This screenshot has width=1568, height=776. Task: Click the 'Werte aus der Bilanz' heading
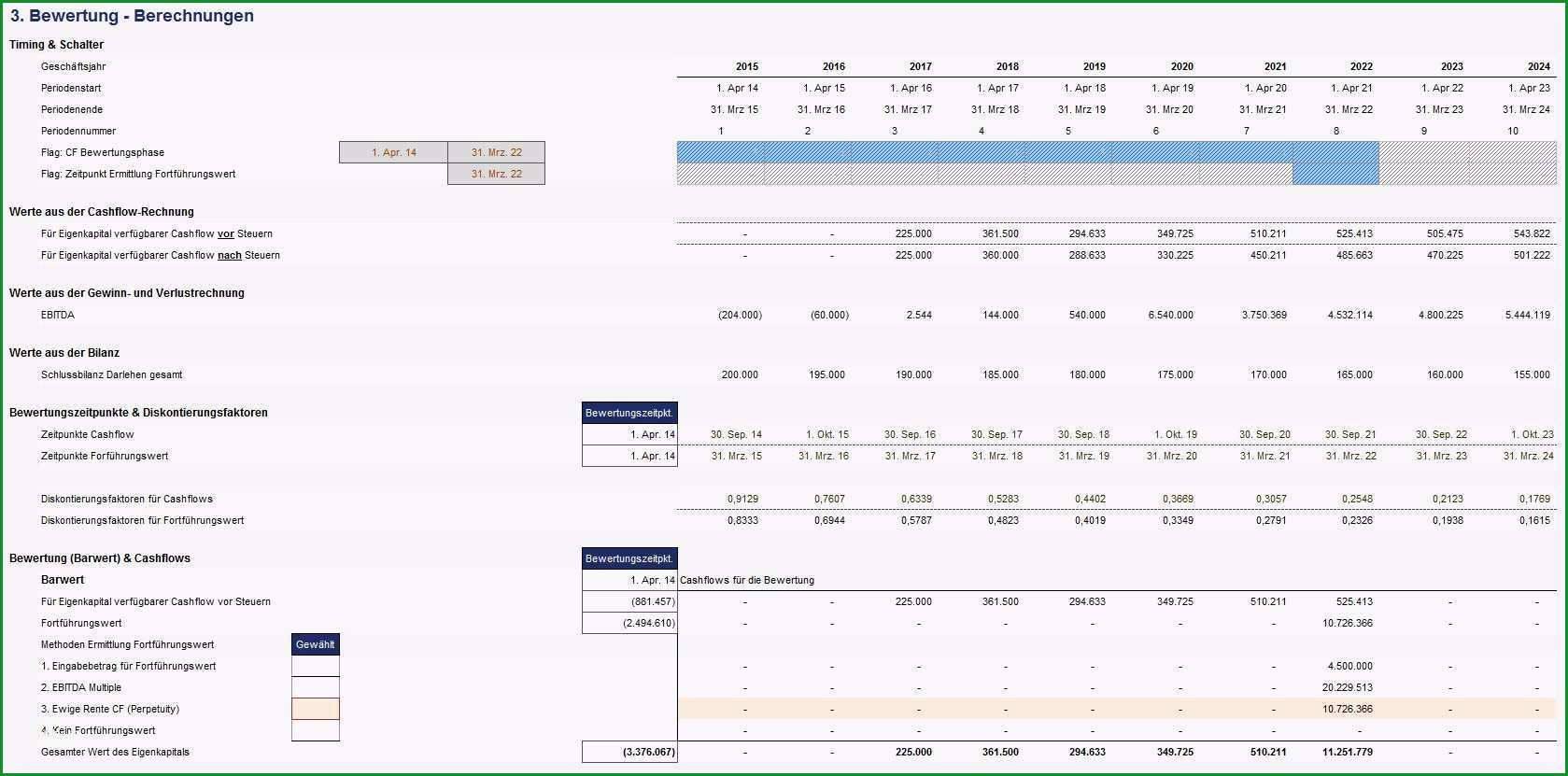click(64, 353)
